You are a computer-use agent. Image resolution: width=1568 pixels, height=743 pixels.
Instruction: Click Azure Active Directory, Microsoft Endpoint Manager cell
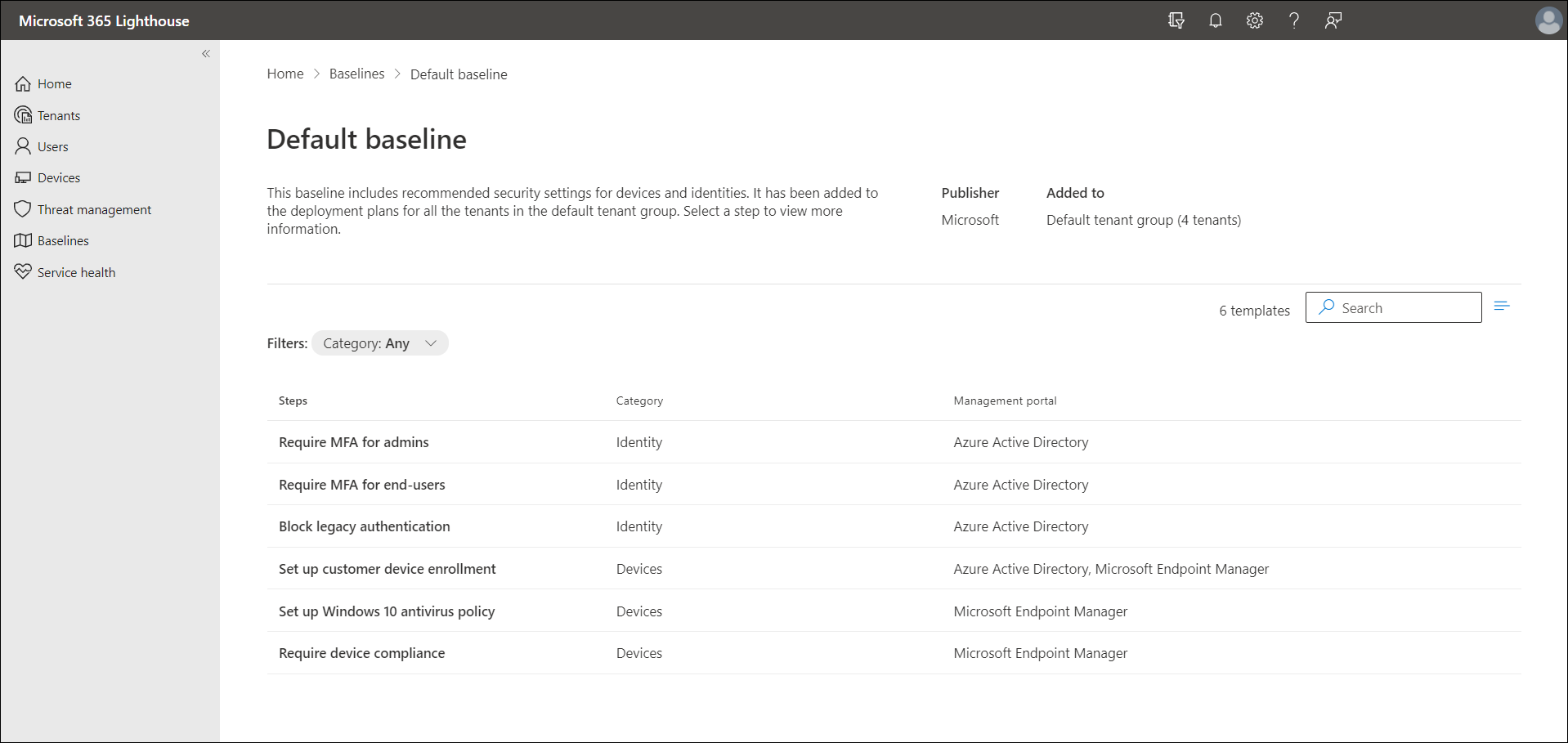[x=1111, y=569]
